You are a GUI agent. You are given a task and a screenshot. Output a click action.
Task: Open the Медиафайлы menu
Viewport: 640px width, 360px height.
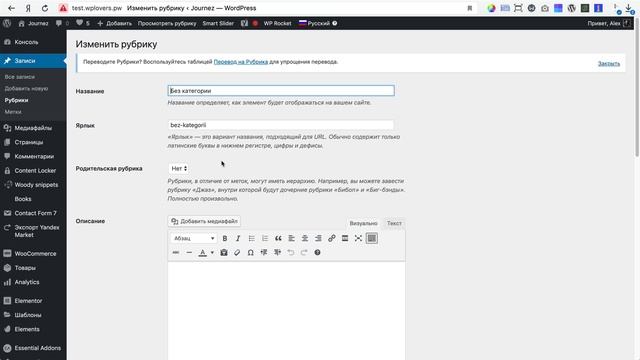[33, 128]
